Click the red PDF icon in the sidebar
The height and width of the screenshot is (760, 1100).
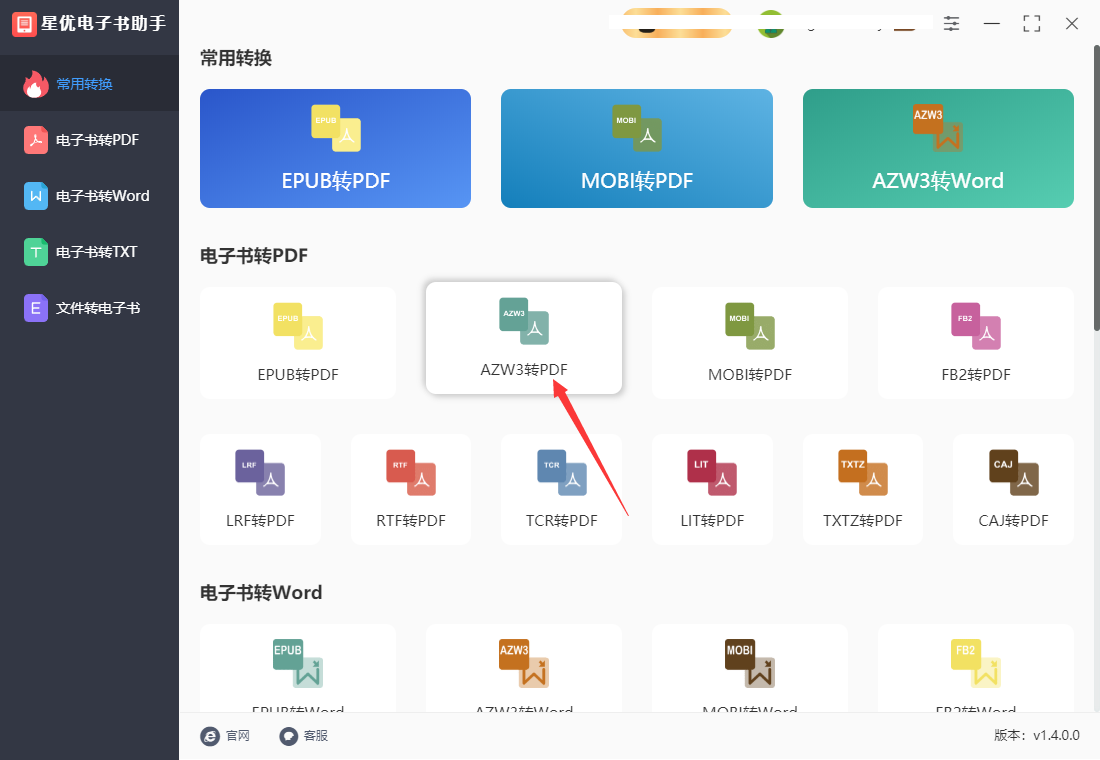pos(36,140)
